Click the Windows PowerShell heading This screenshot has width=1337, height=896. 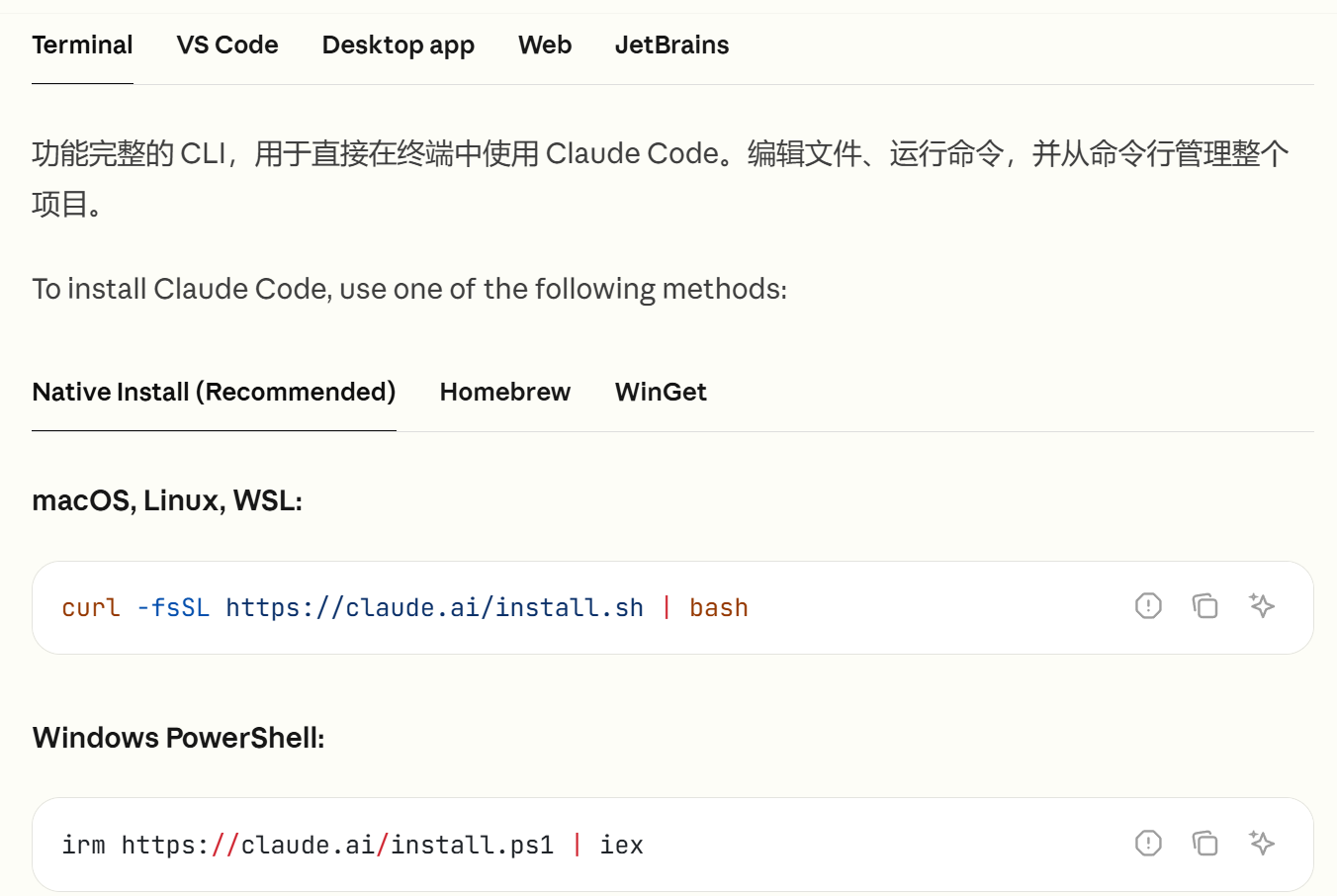[x=178, y=738]
